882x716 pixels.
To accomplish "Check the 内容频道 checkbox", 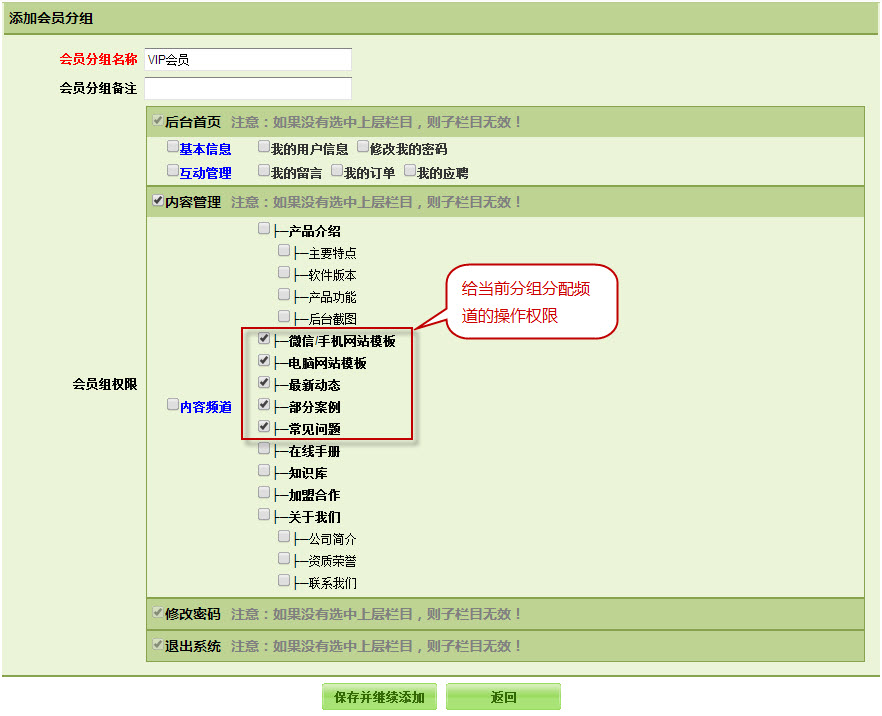I will [173, 405].
